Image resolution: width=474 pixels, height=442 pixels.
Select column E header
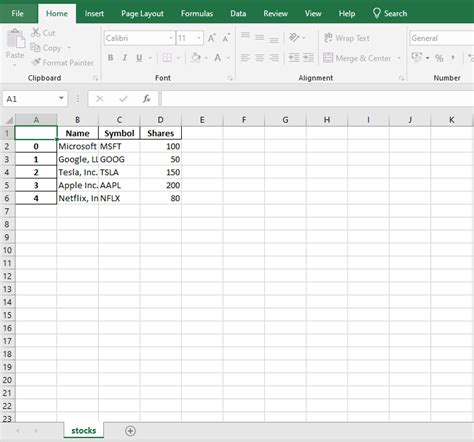[x=202, y=120]
